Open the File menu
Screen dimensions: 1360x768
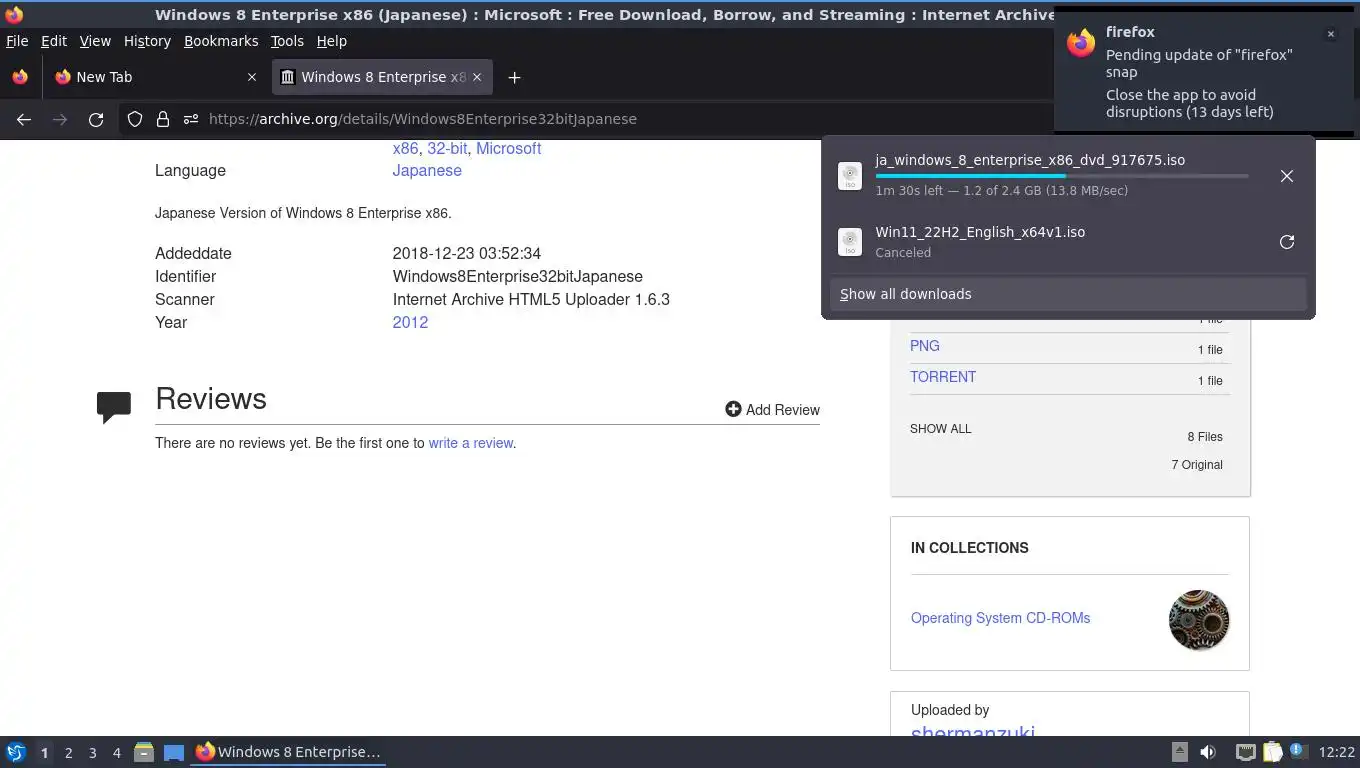tap(17, 41)
